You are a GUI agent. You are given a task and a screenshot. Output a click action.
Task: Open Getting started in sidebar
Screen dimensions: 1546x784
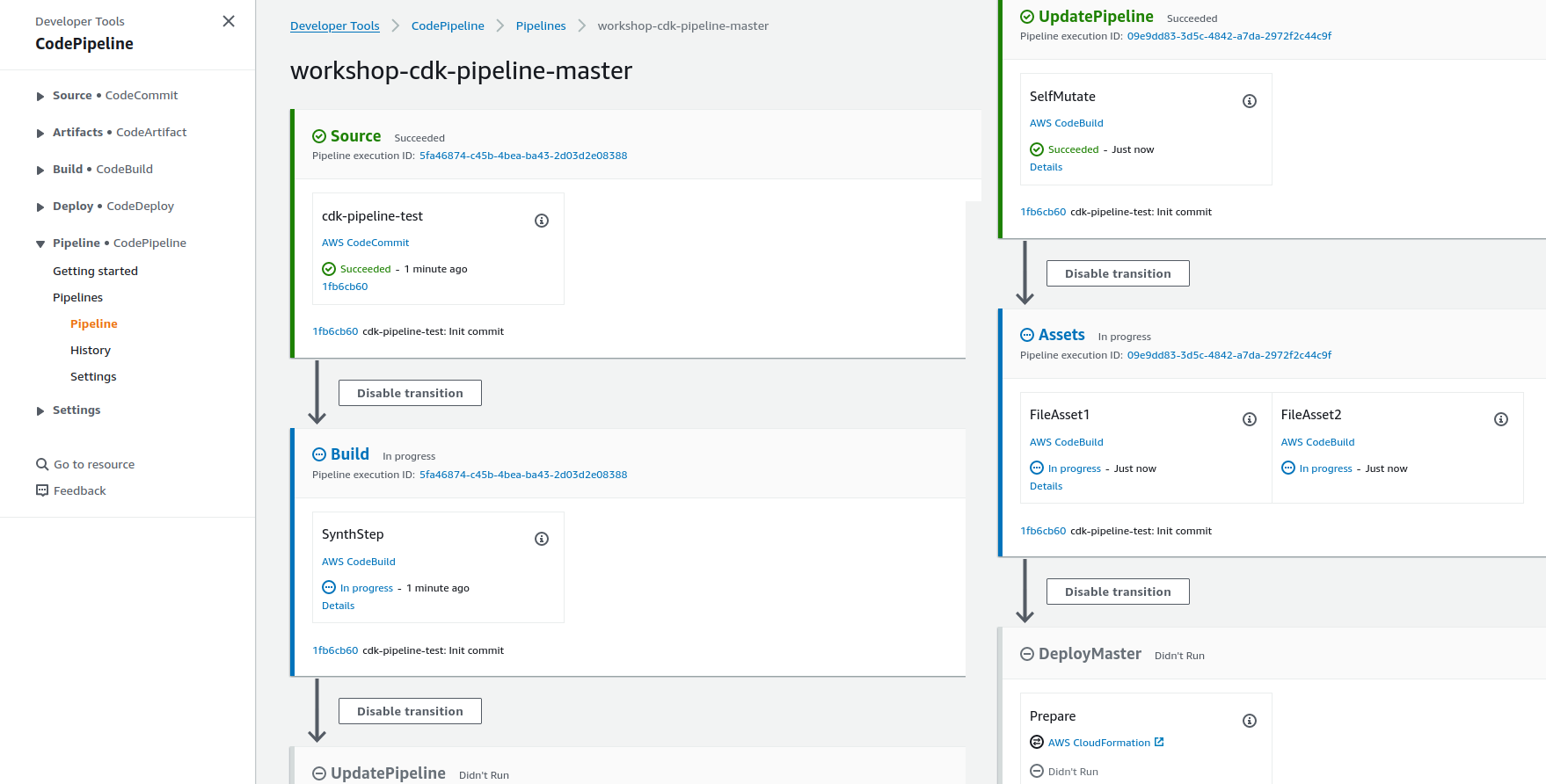coord(95,272)
